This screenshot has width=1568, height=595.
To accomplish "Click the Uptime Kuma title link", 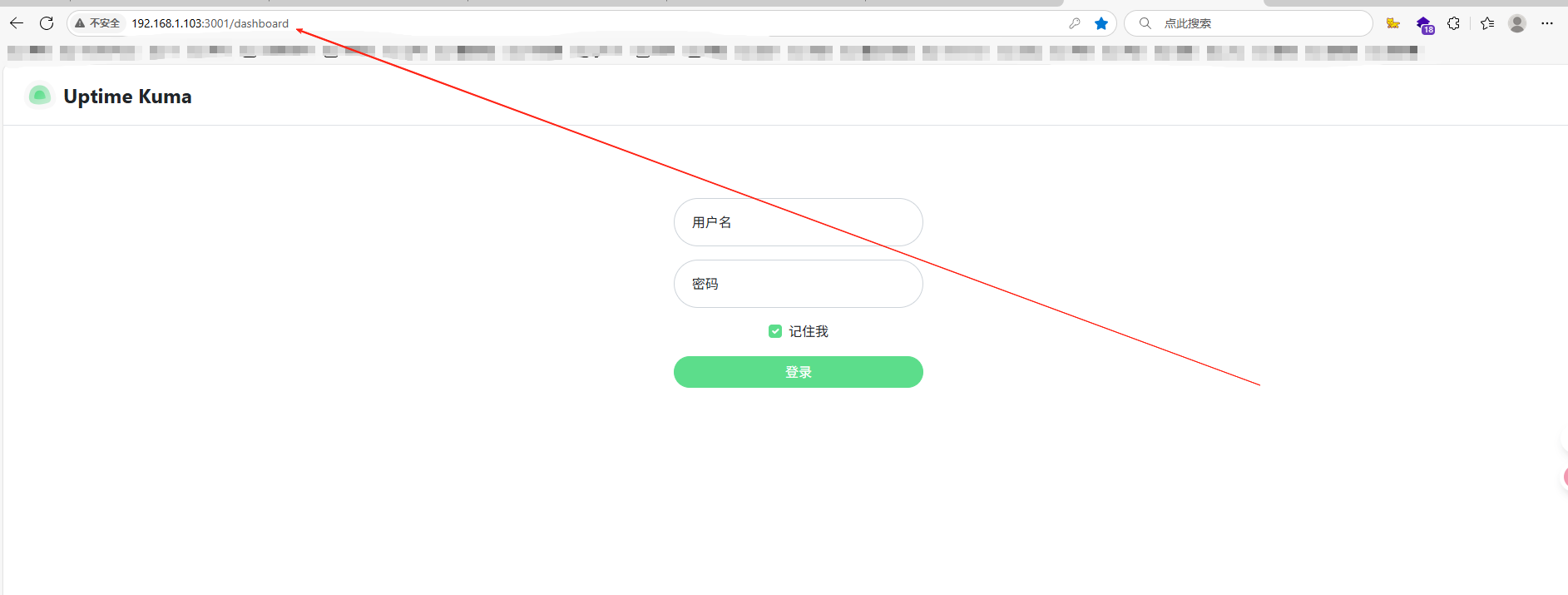I will [127, 97].
